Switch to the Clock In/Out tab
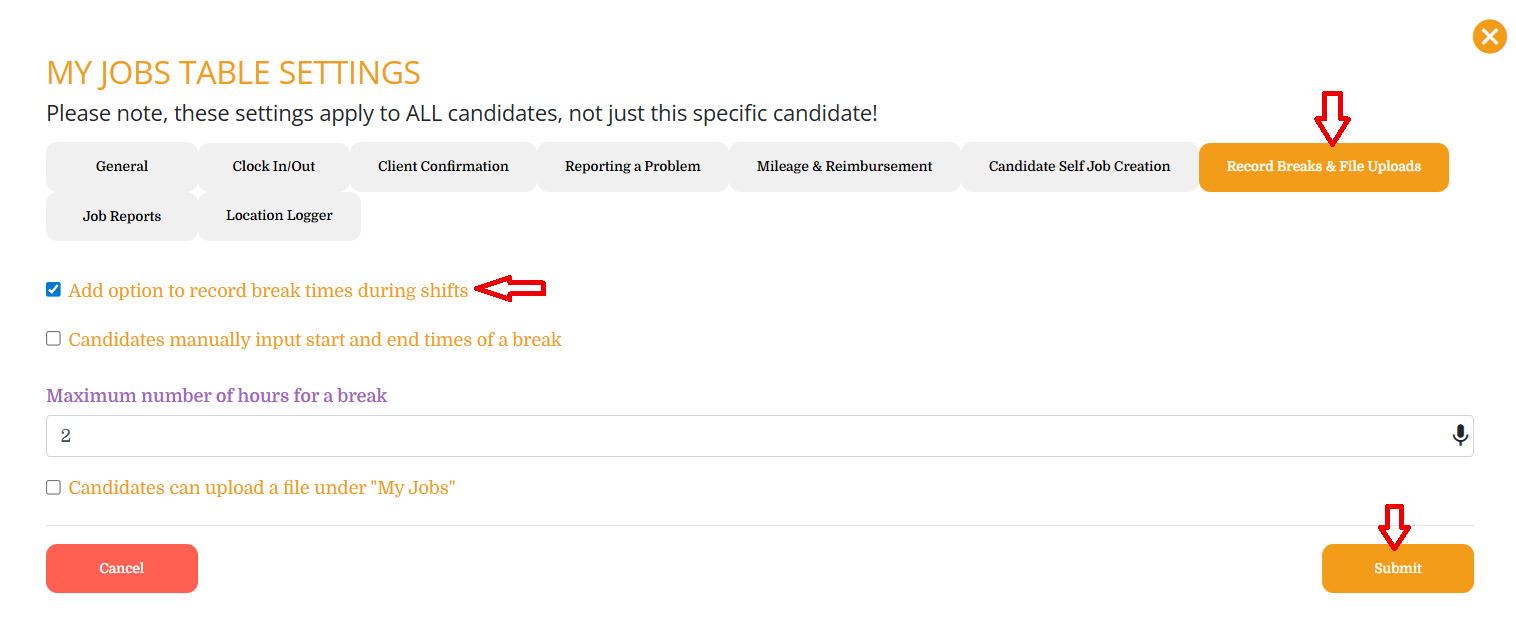 point(274,167)
